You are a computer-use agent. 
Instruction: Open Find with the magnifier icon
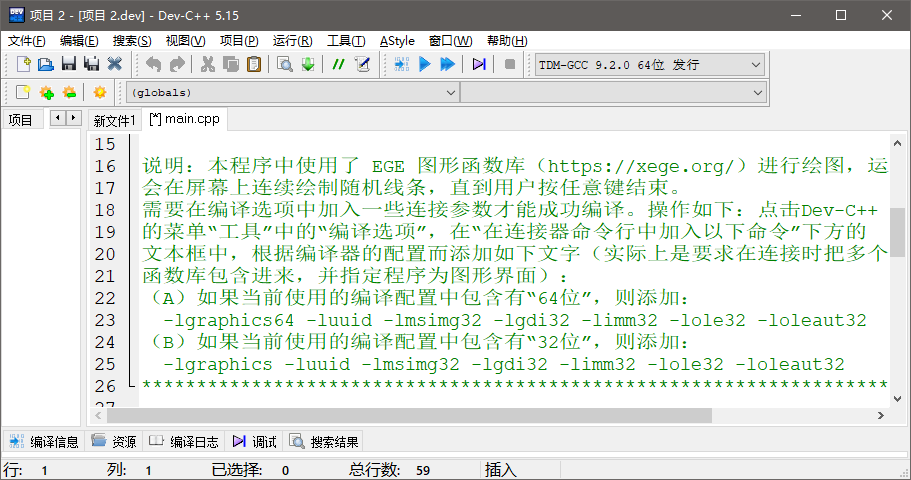(285, 64)
